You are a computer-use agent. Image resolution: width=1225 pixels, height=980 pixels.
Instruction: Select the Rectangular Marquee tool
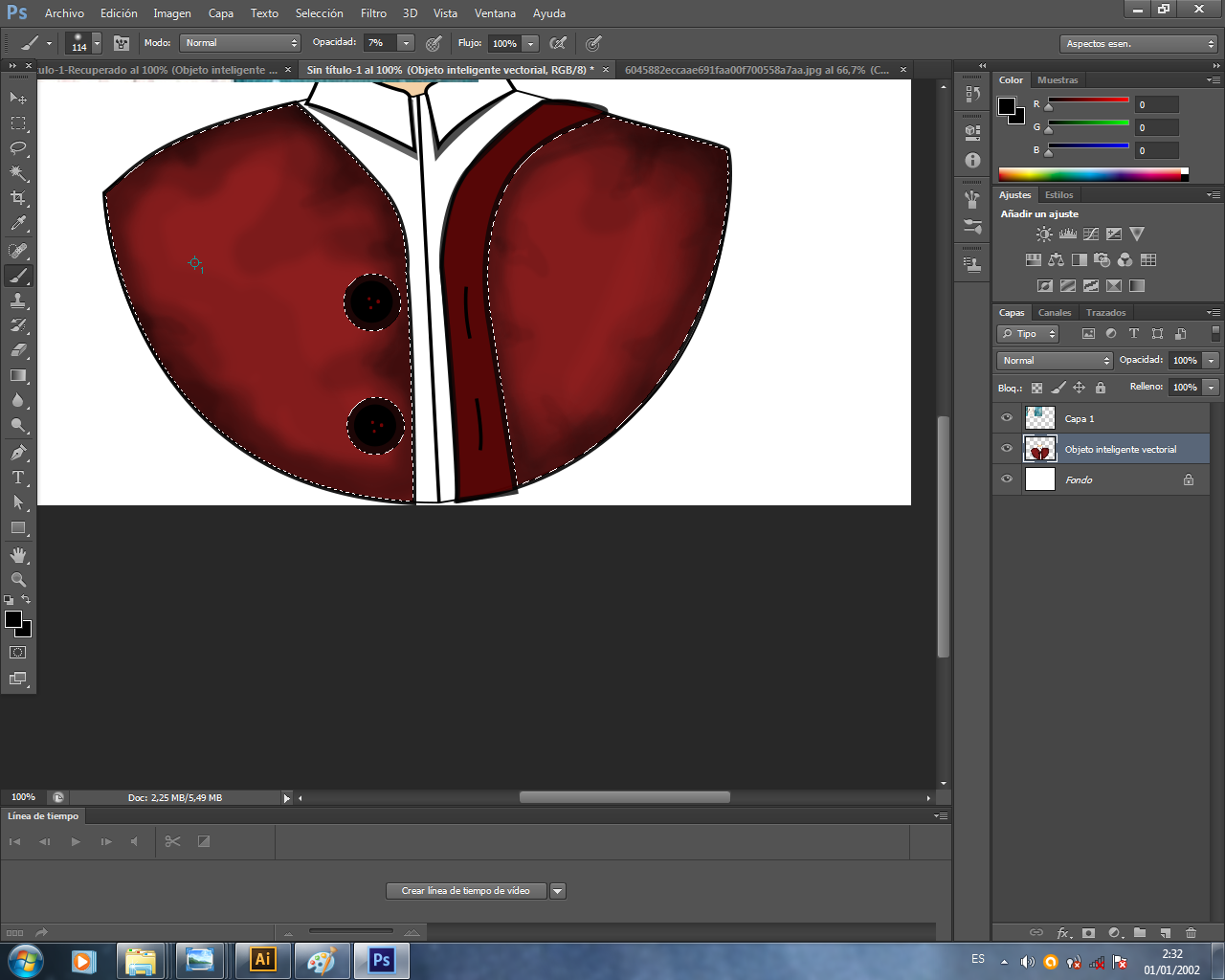[x=18, y=122]
